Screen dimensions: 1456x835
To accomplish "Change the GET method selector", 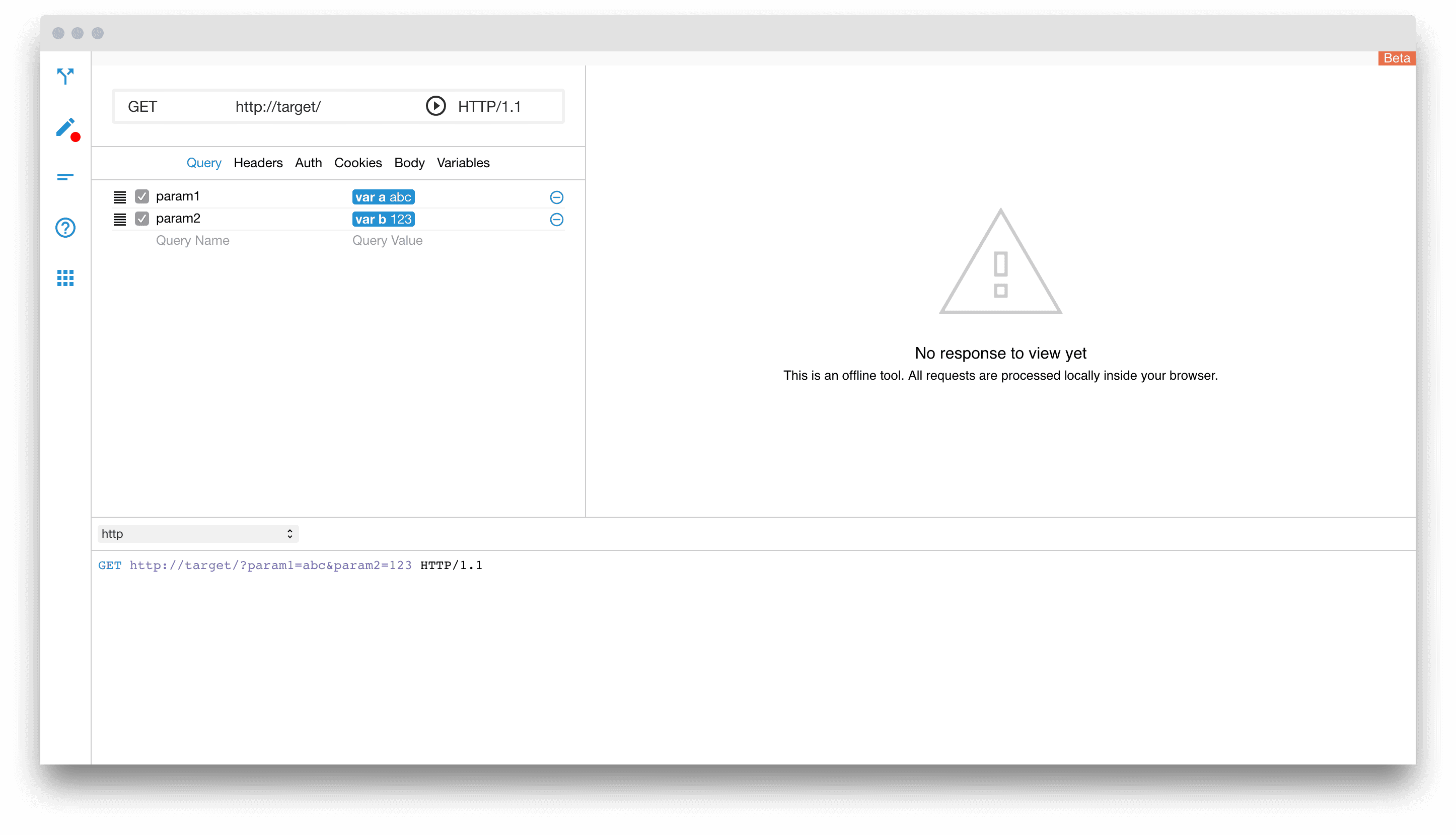I will point(142,107).
